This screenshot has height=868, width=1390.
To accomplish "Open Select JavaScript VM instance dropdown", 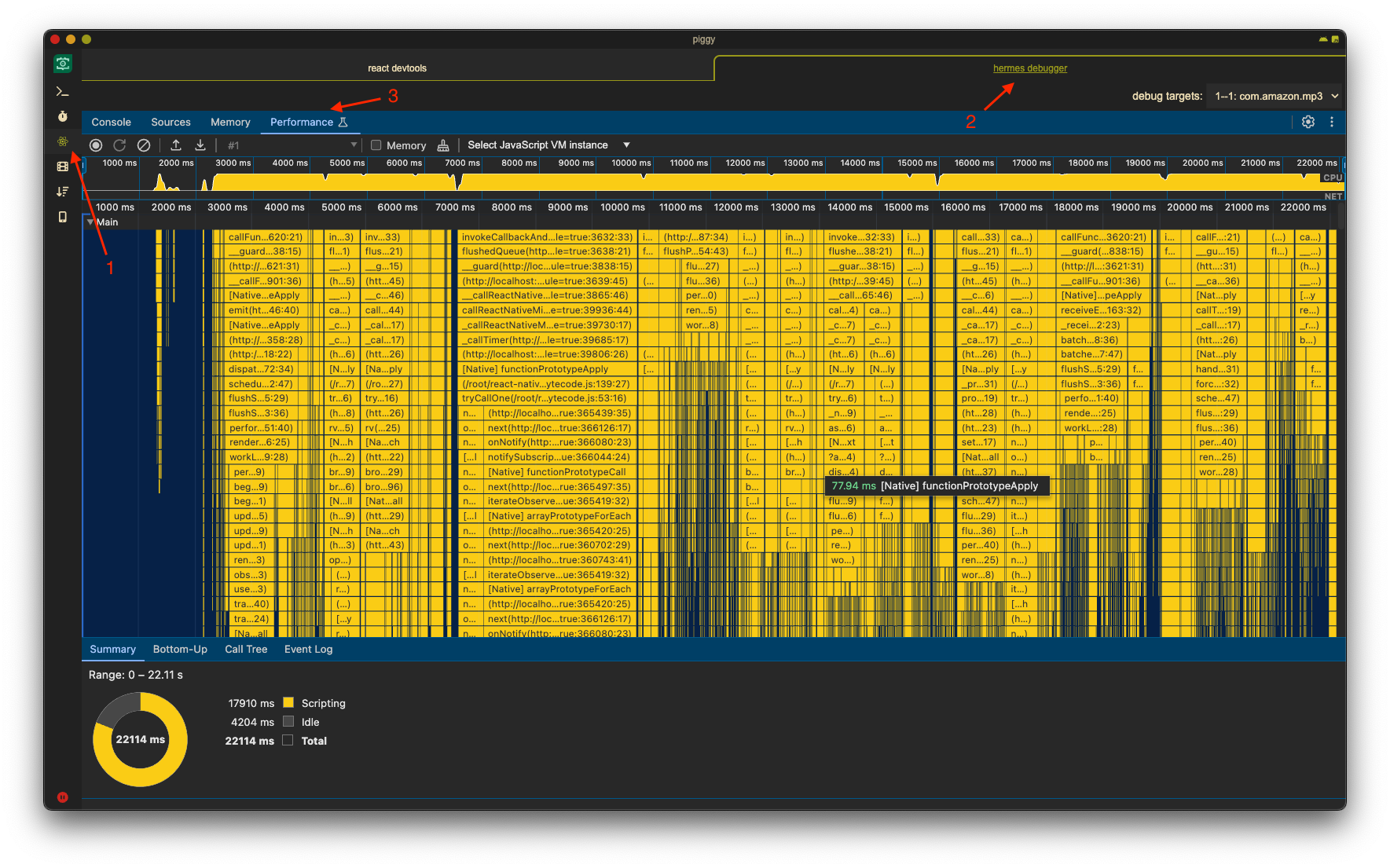I will coord(548,145).
